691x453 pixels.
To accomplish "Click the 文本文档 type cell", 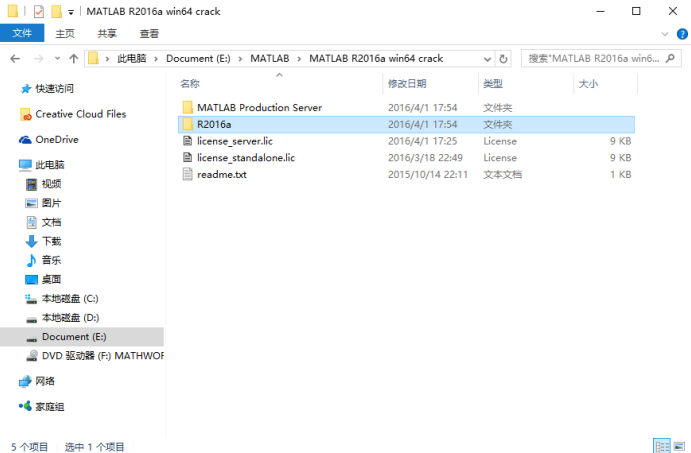I will (x=502, y=175).
